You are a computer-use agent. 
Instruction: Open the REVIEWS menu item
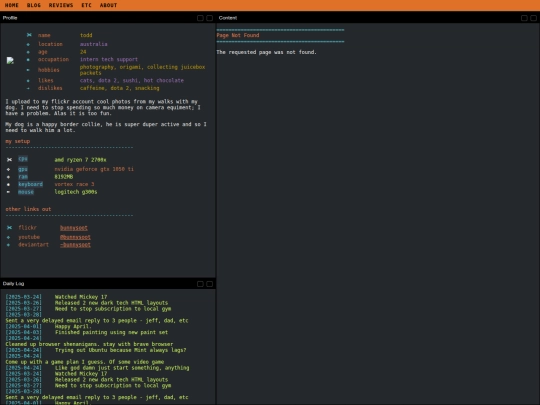(61, 5)
